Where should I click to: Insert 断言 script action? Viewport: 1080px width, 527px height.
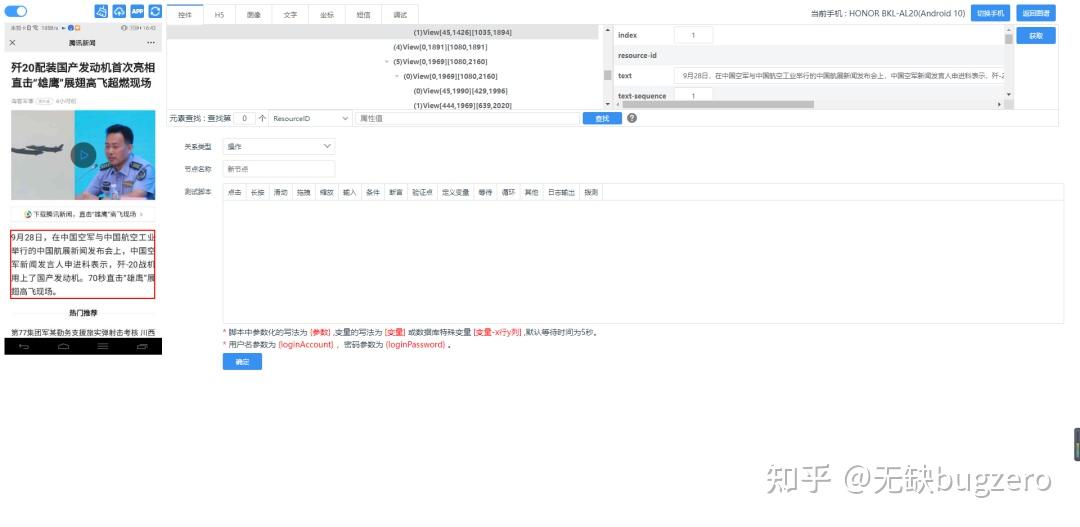[x=395, y=193]
